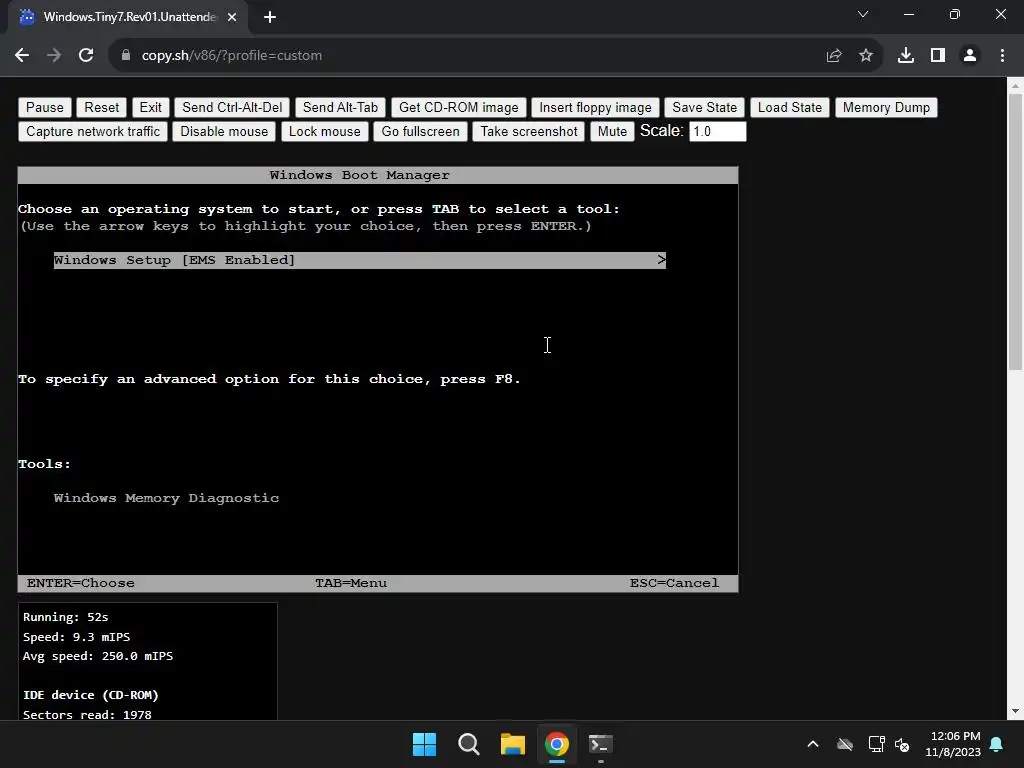
Task: Show hidden system tray icons chevron
Action: click(813, 744)
